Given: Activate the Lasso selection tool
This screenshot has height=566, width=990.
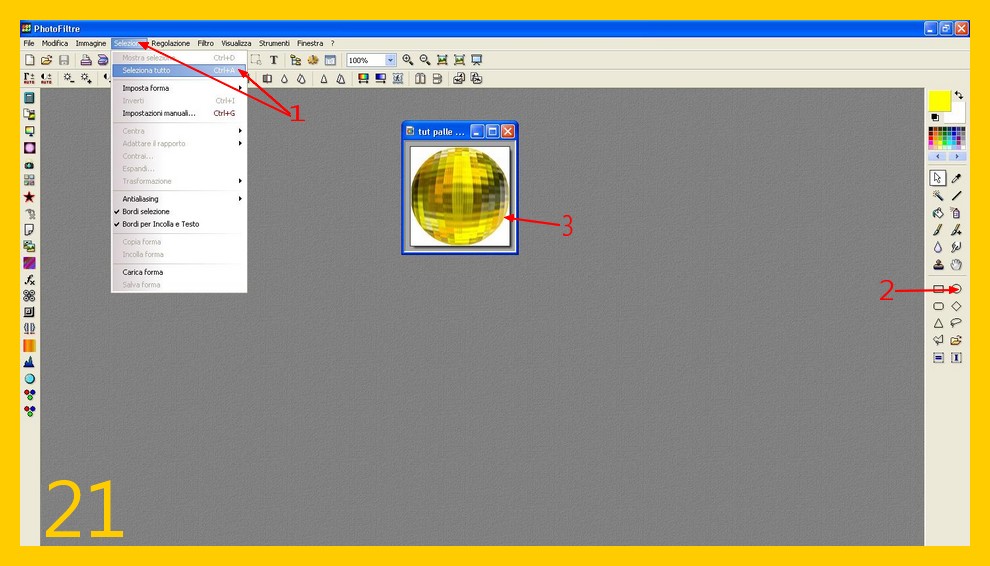Looking at the screenshot, I should pos(956,323).
